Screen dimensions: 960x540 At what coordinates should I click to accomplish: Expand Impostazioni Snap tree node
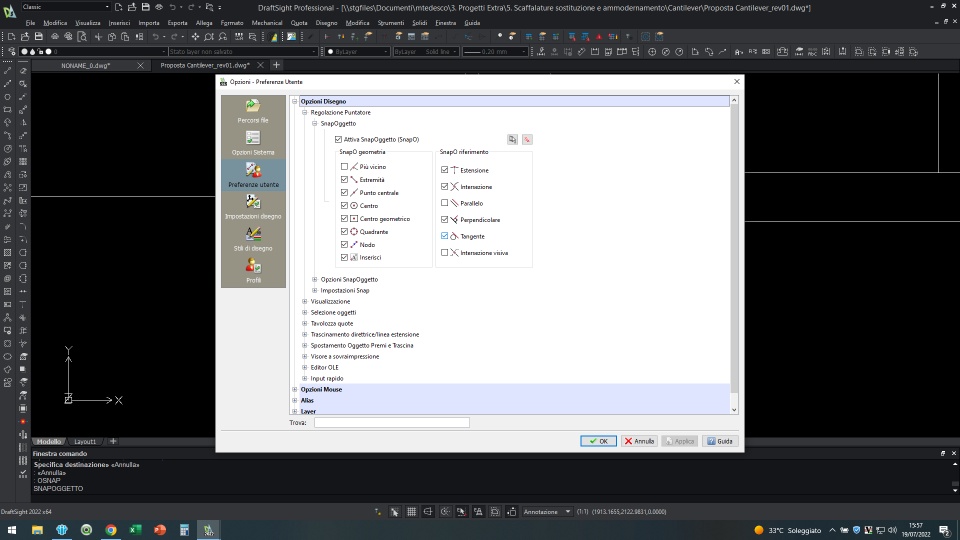coord(315,290)
